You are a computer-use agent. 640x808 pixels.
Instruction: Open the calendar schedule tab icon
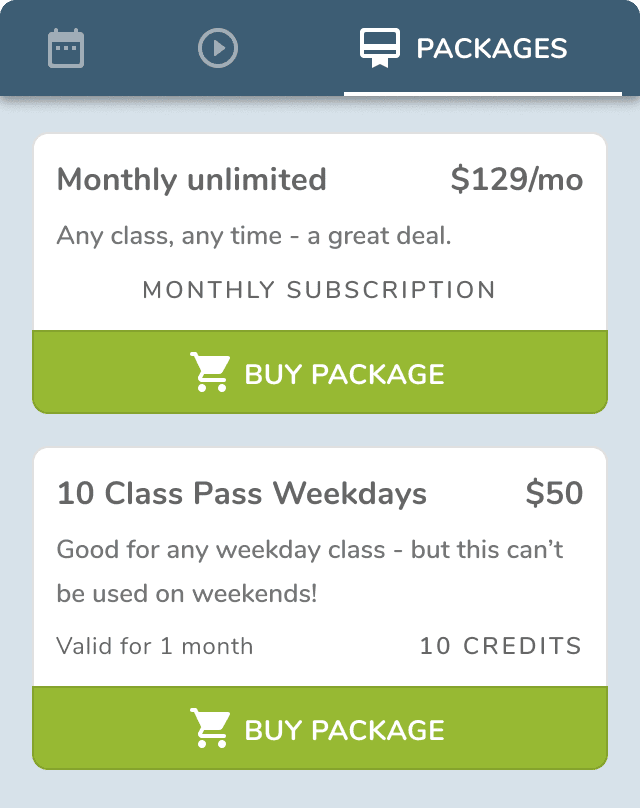66,48
